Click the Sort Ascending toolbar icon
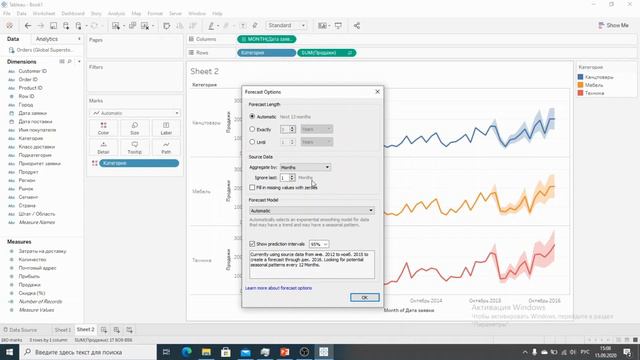The image size is (640, 360). [x=180, y=26]
